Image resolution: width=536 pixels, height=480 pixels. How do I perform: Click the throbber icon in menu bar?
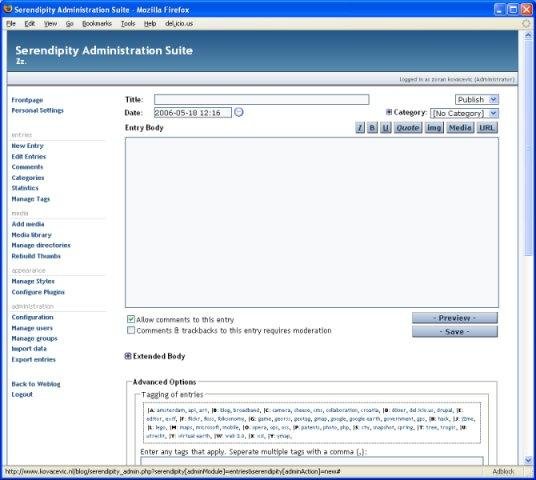tap(525, 23)
